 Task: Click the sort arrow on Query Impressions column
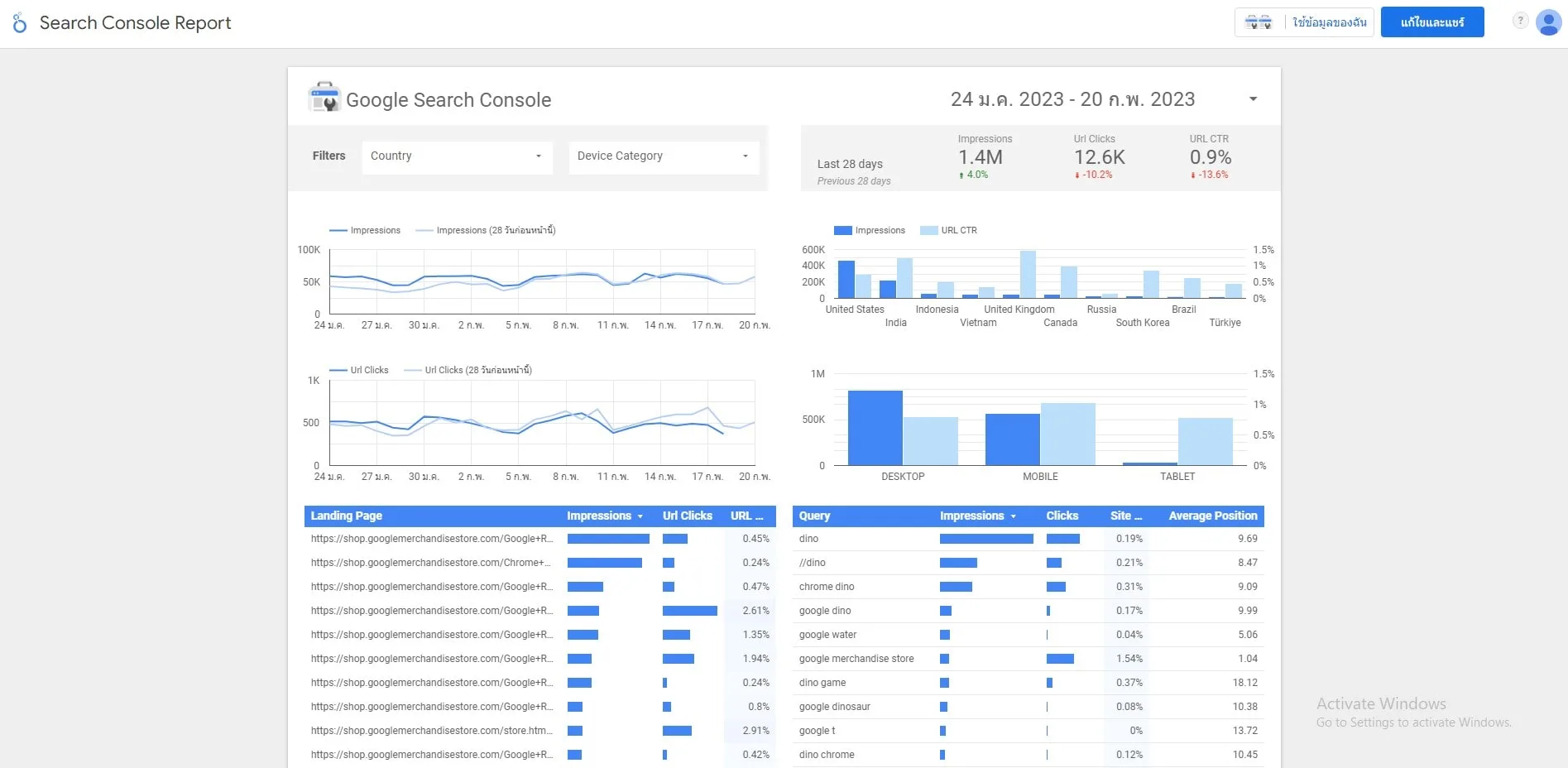[1013, 516]
